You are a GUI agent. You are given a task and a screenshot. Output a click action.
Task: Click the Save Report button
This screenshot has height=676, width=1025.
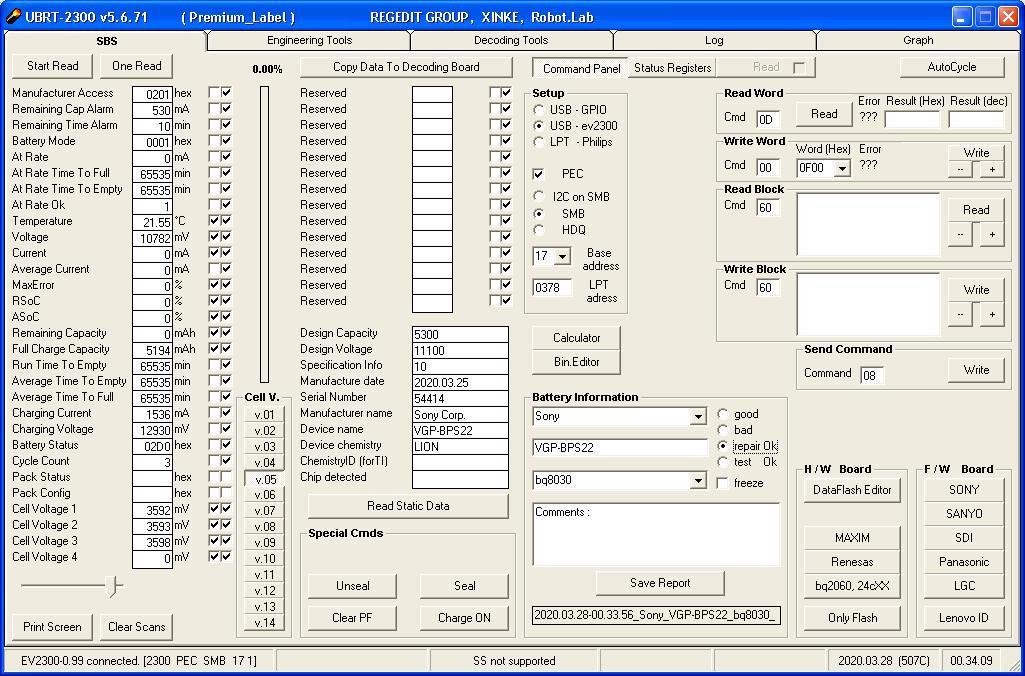pyautogui.click(x=660, y=583)
